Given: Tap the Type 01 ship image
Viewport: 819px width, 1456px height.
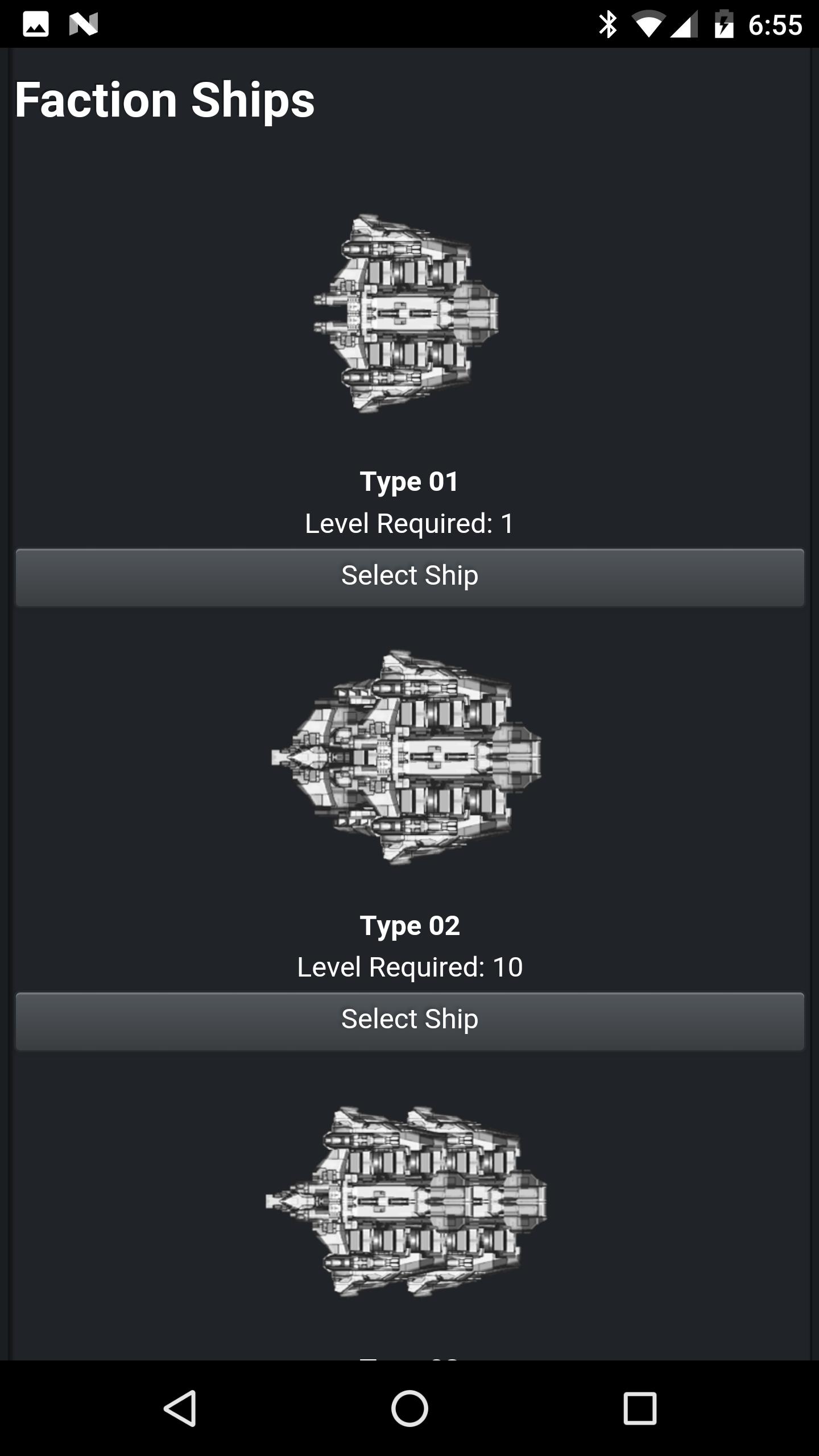Looking at the screenshot, I should pyautogui.click(x=407, y=313).
